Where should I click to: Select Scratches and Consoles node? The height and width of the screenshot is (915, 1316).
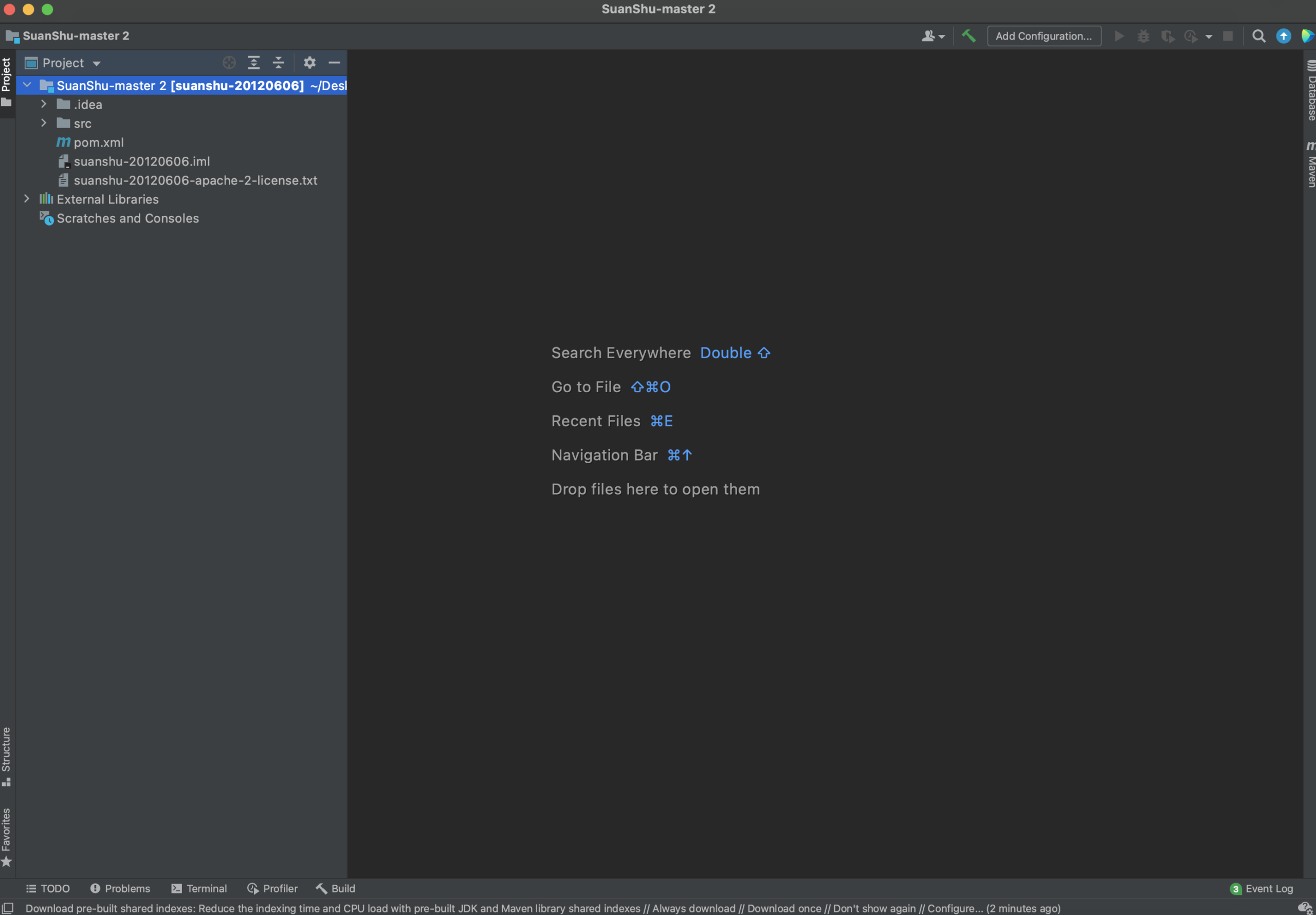128,218
